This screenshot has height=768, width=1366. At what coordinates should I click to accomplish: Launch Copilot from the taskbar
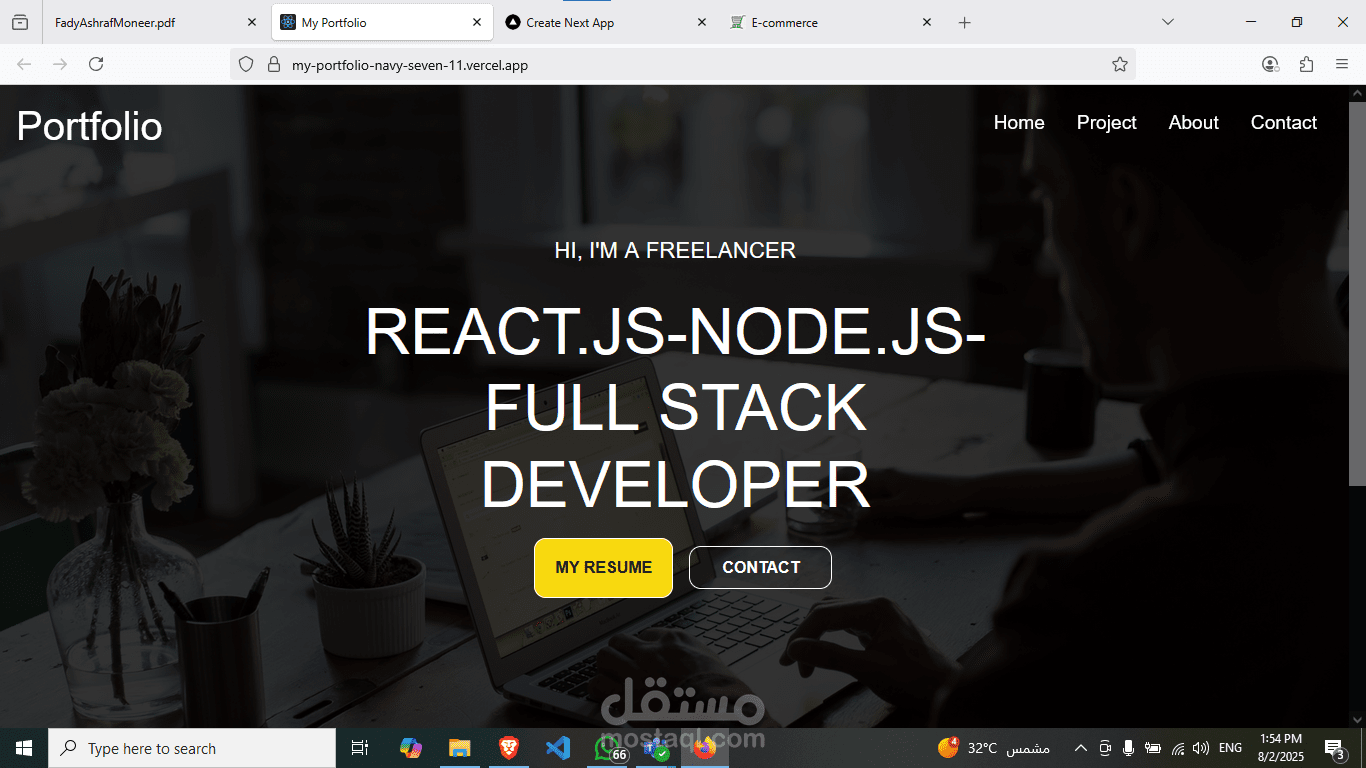point(410,748)
